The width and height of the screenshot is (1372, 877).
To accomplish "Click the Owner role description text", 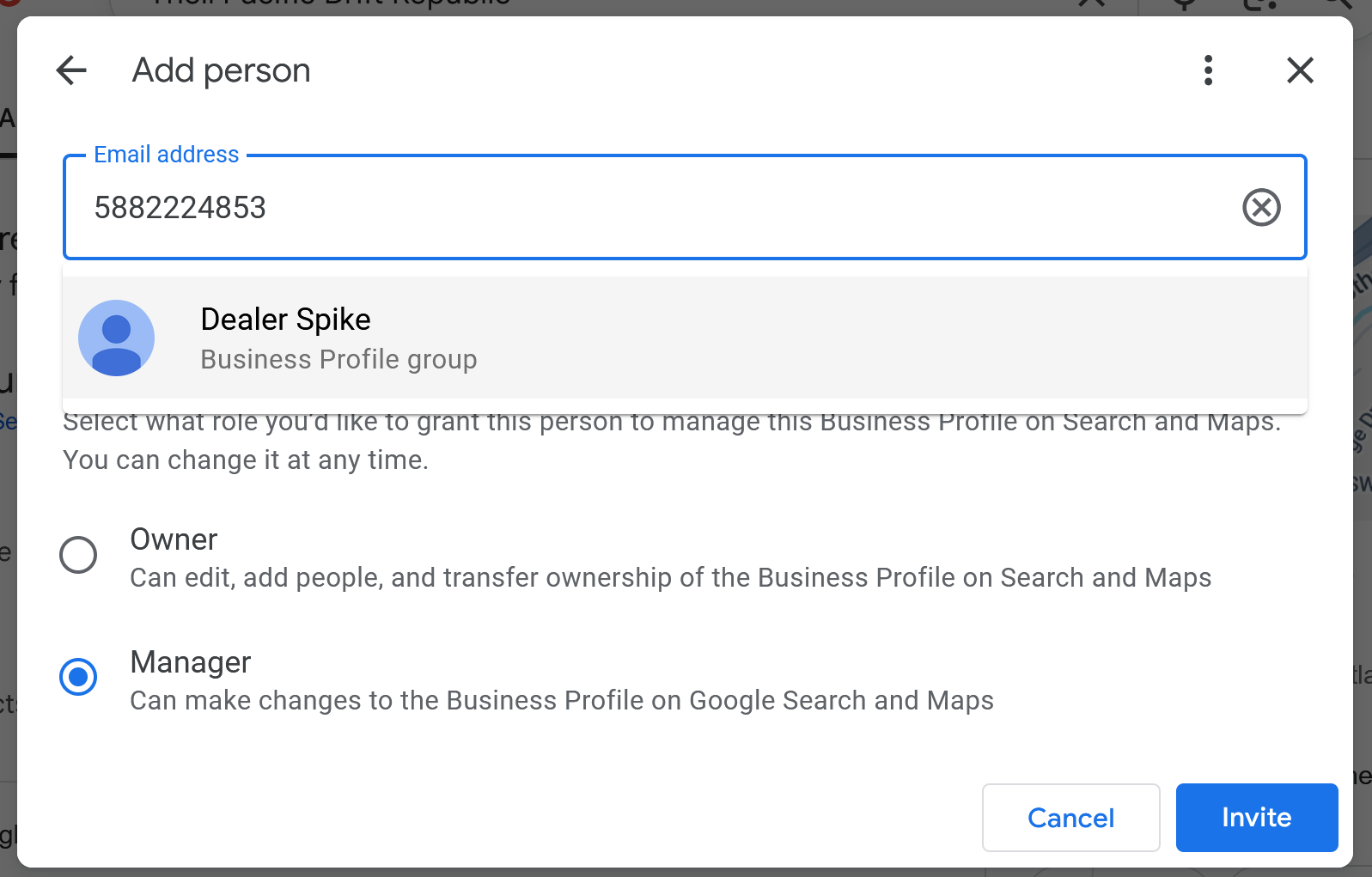I will click(670, 578).
